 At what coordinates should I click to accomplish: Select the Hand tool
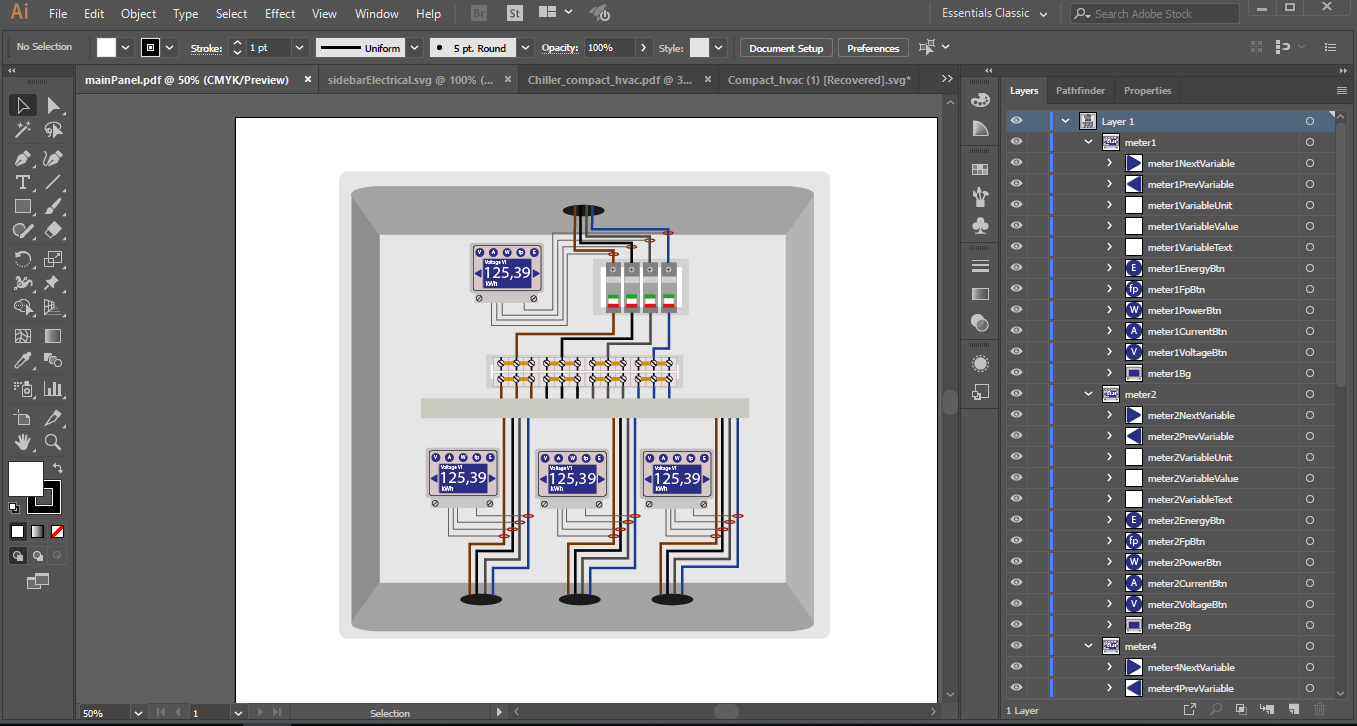(x=23, y=442)
